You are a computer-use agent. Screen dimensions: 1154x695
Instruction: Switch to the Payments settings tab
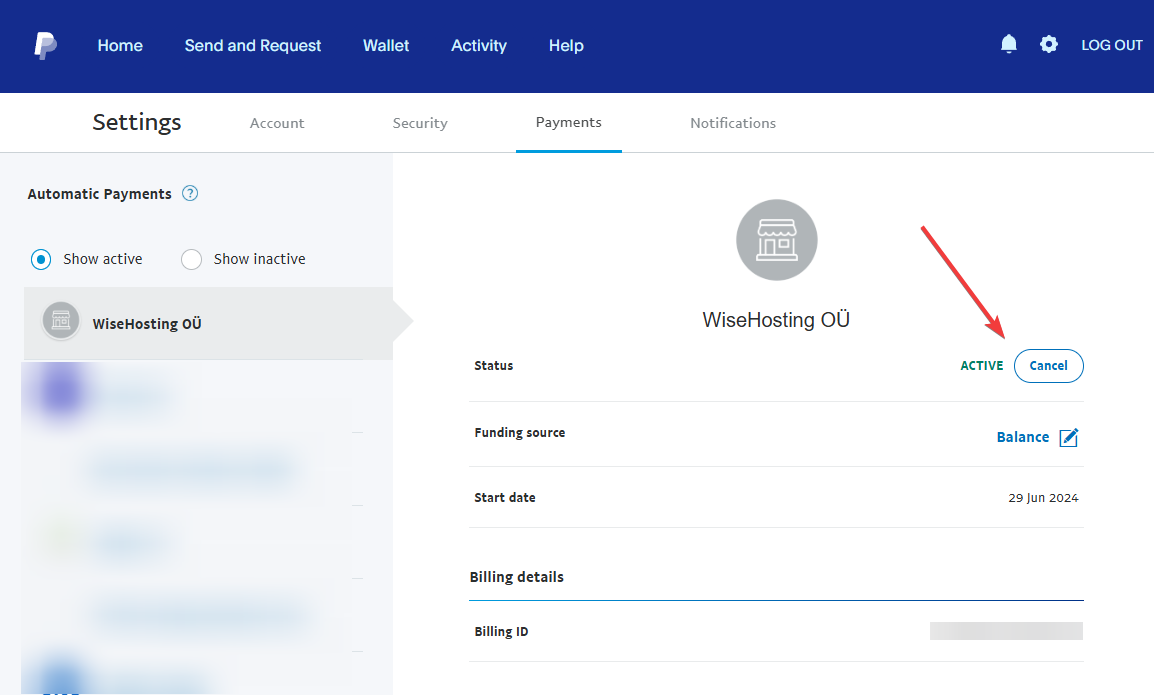[x=568, y=122]
